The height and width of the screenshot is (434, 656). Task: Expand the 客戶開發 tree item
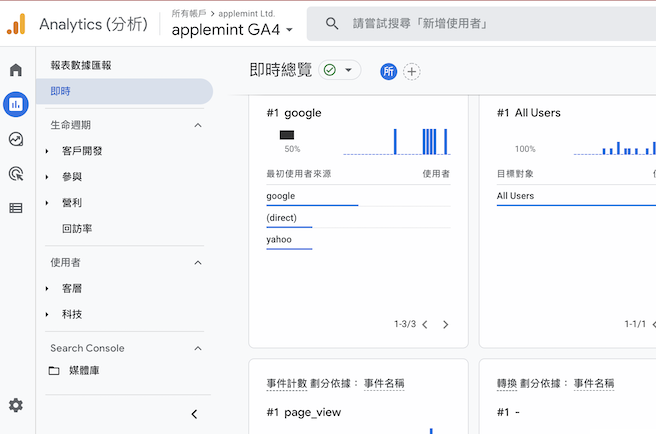pos(47,151)
